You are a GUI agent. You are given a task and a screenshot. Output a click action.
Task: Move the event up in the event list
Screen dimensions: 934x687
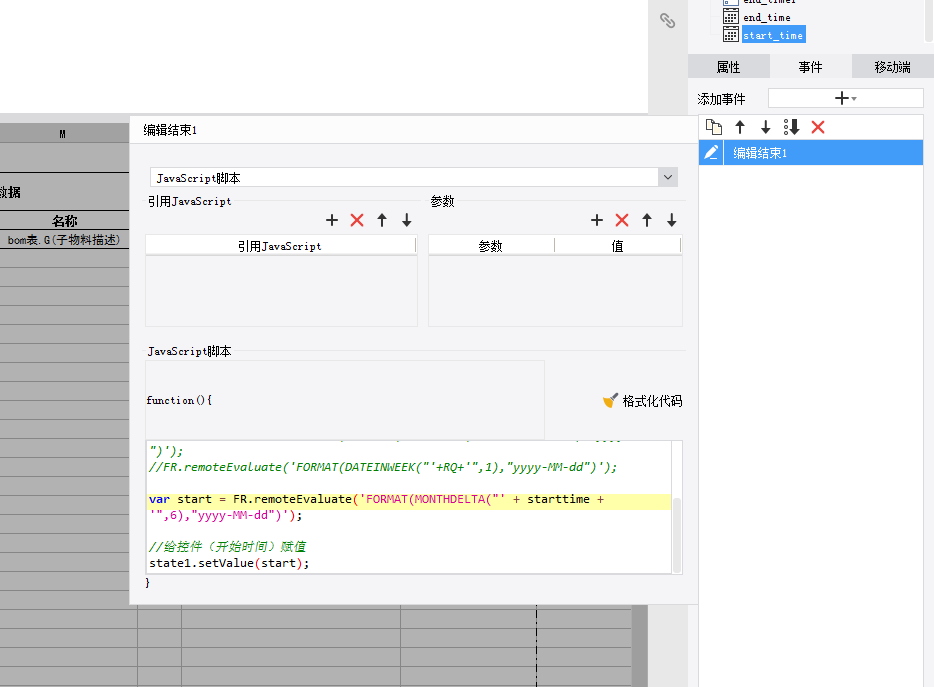pos(740,127)
